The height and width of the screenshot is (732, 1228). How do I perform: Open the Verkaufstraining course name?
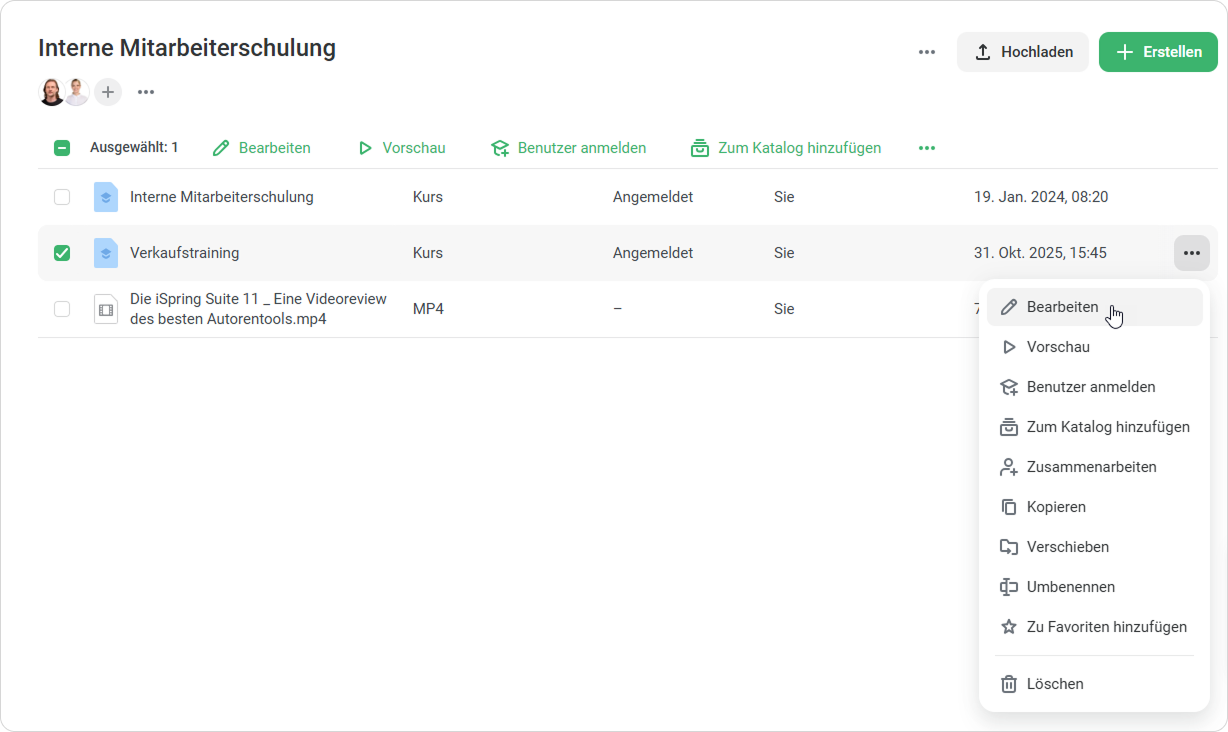pos(184,253)
